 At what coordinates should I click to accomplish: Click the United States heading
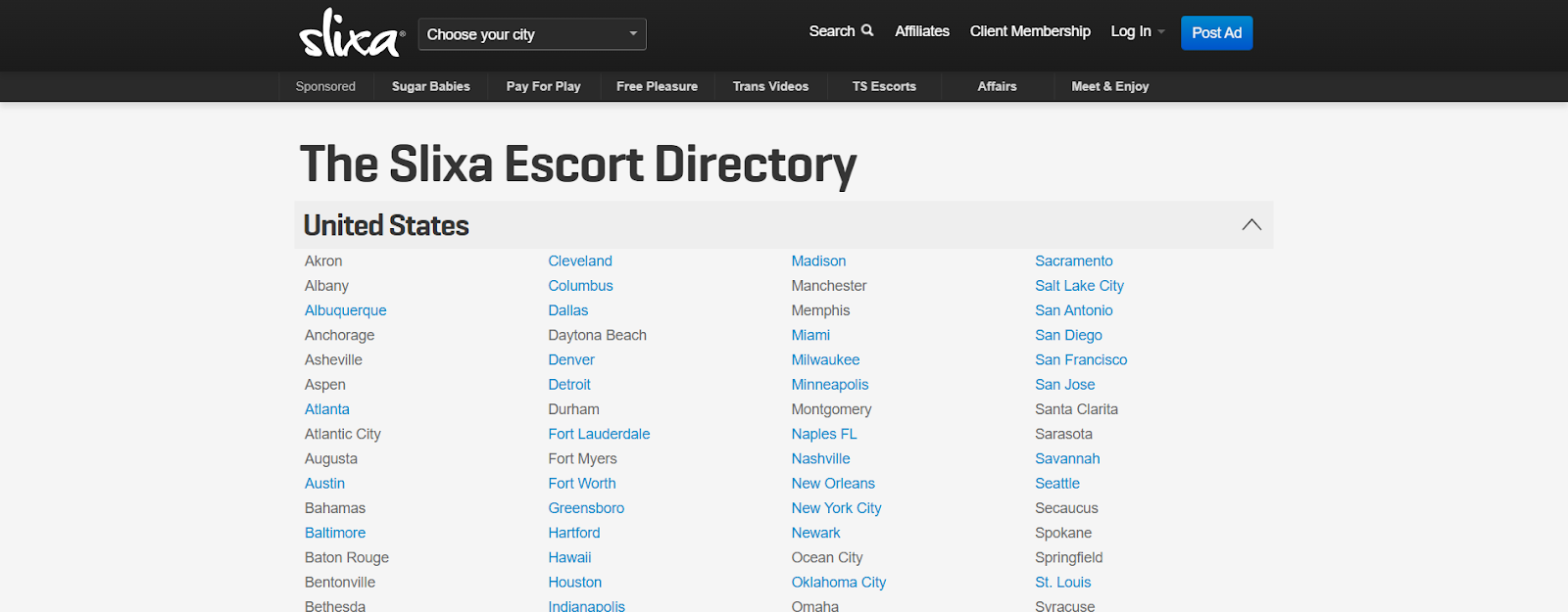386,225
